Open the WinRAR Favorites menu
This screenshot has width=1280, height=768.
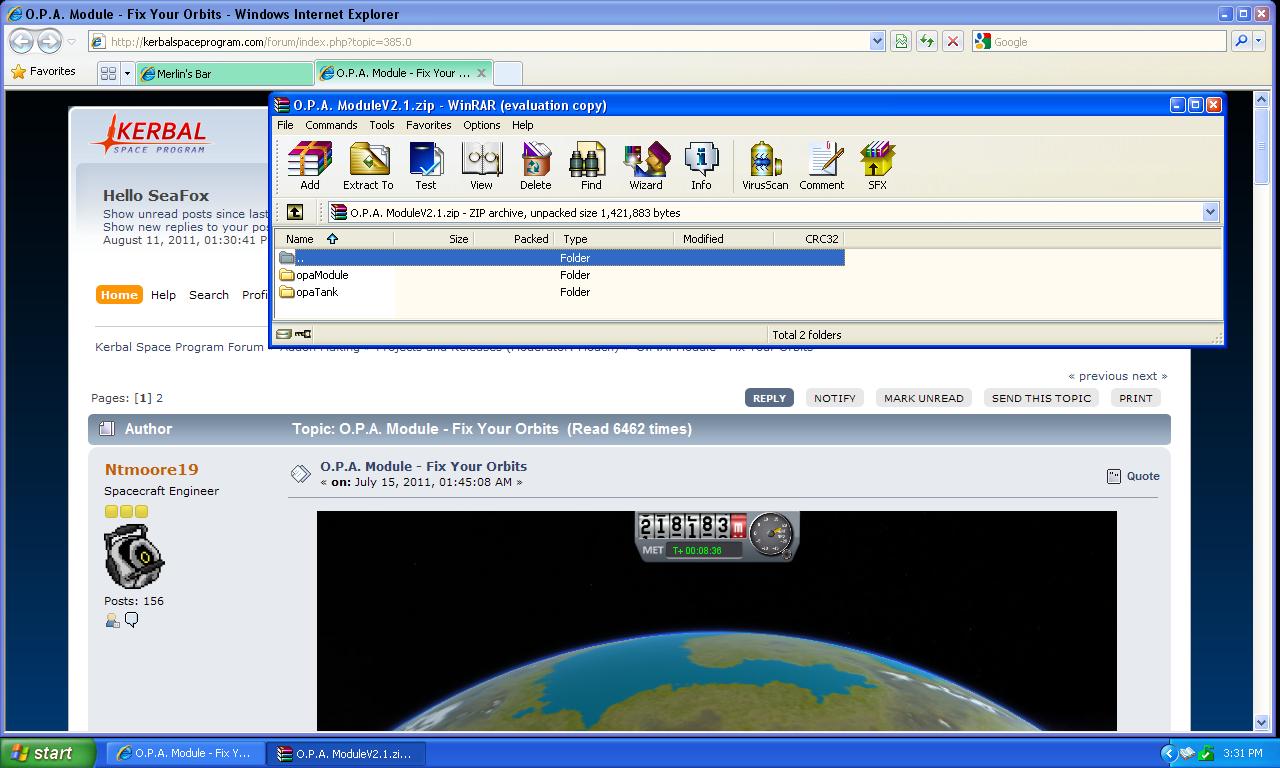(428, 125)
